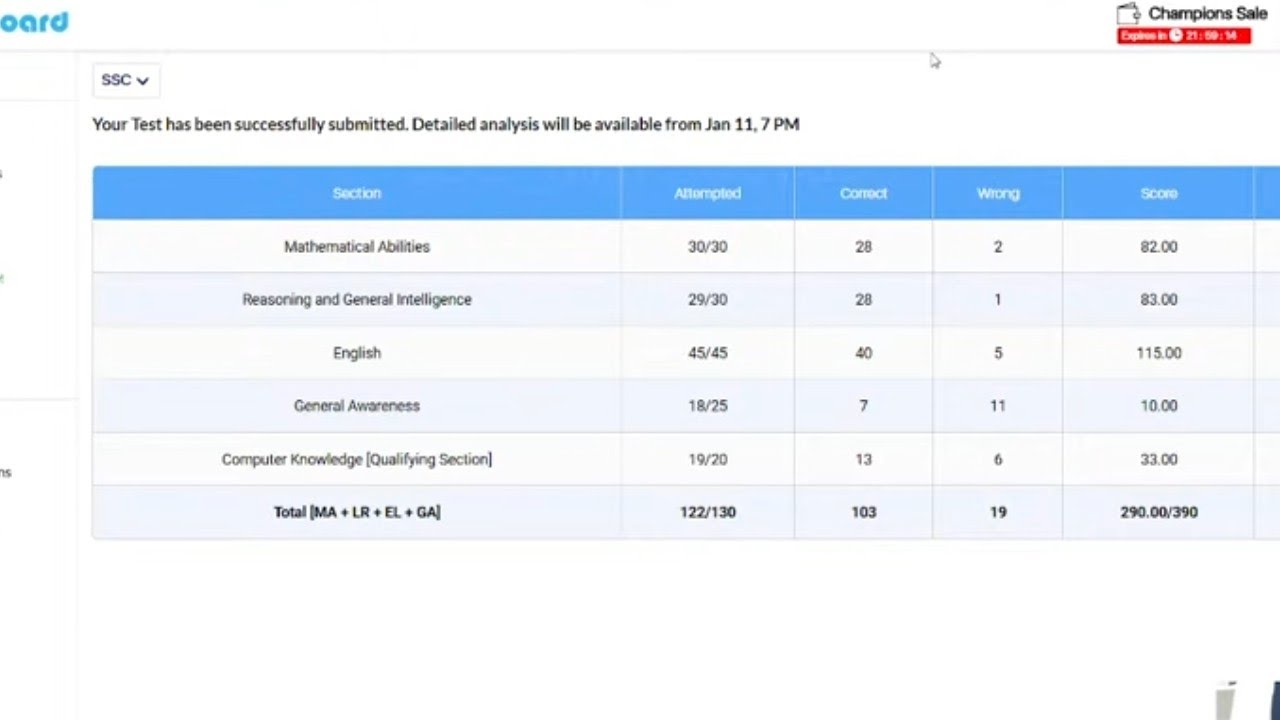Image resolution: width=1280 pixels, height=720 pixels.
Task: Open the SSC exam dropdown
Action: [x=125, y=80]
